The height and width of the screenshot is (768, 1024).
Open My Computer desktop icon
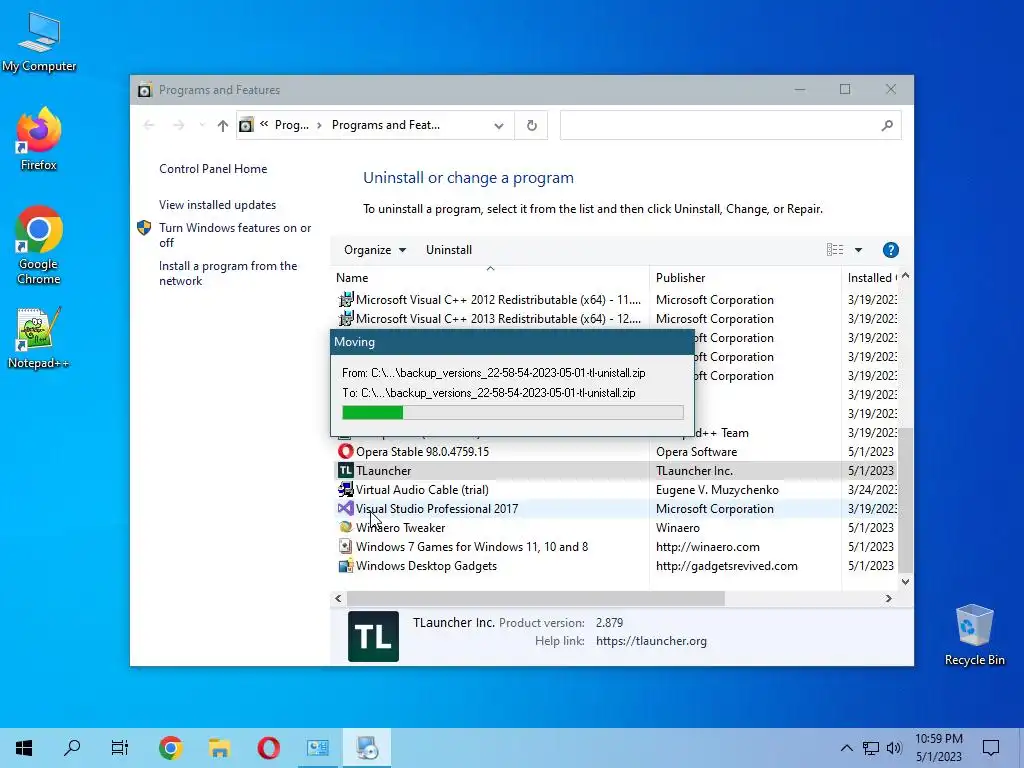(39, 42)
